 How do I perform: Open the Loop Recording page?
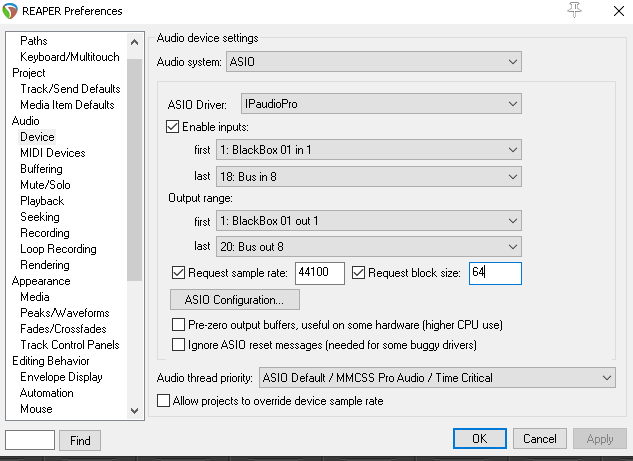59,249
